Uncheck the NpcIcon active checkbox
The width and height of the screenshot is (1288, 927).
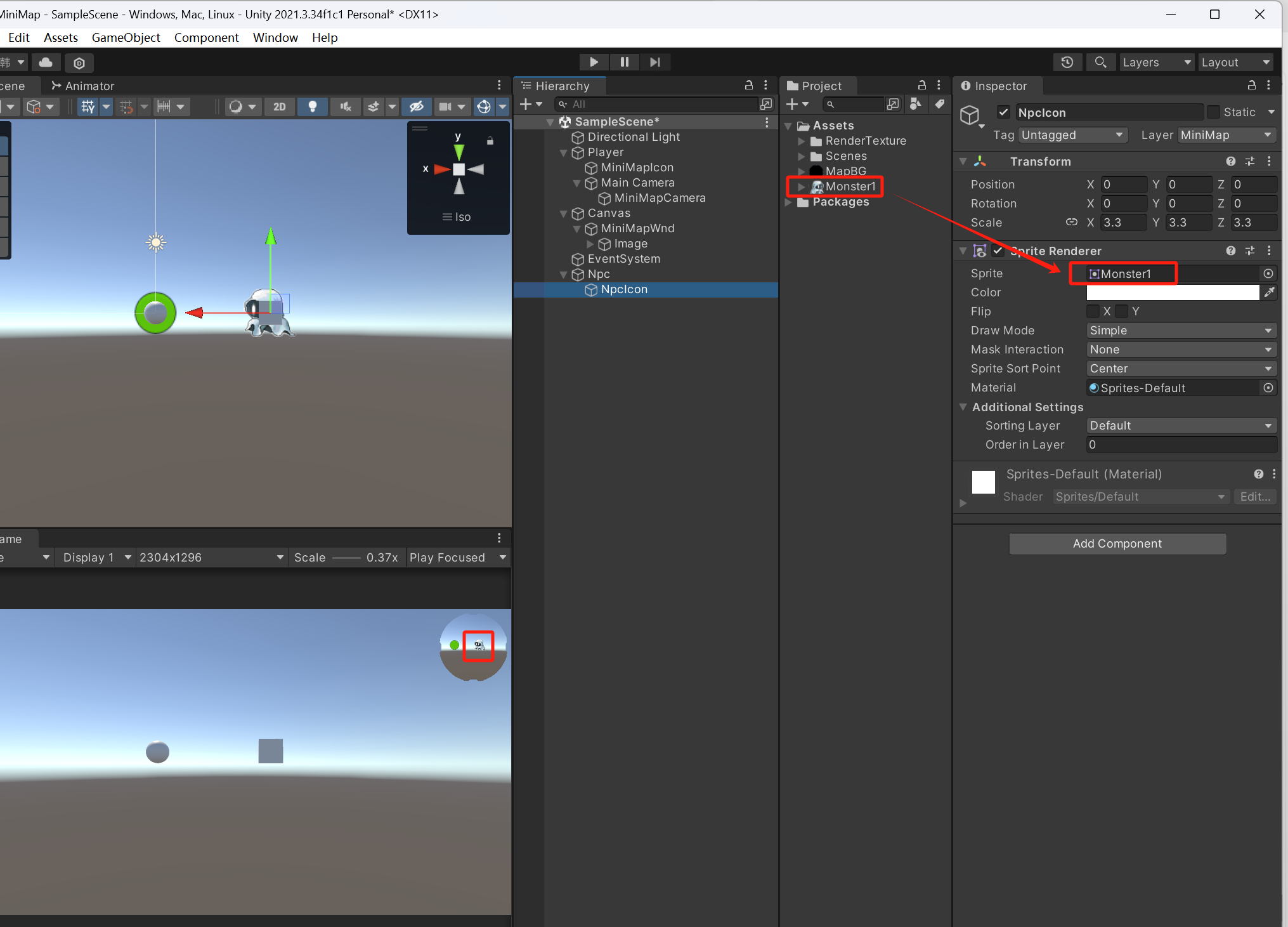(1003, 112)
